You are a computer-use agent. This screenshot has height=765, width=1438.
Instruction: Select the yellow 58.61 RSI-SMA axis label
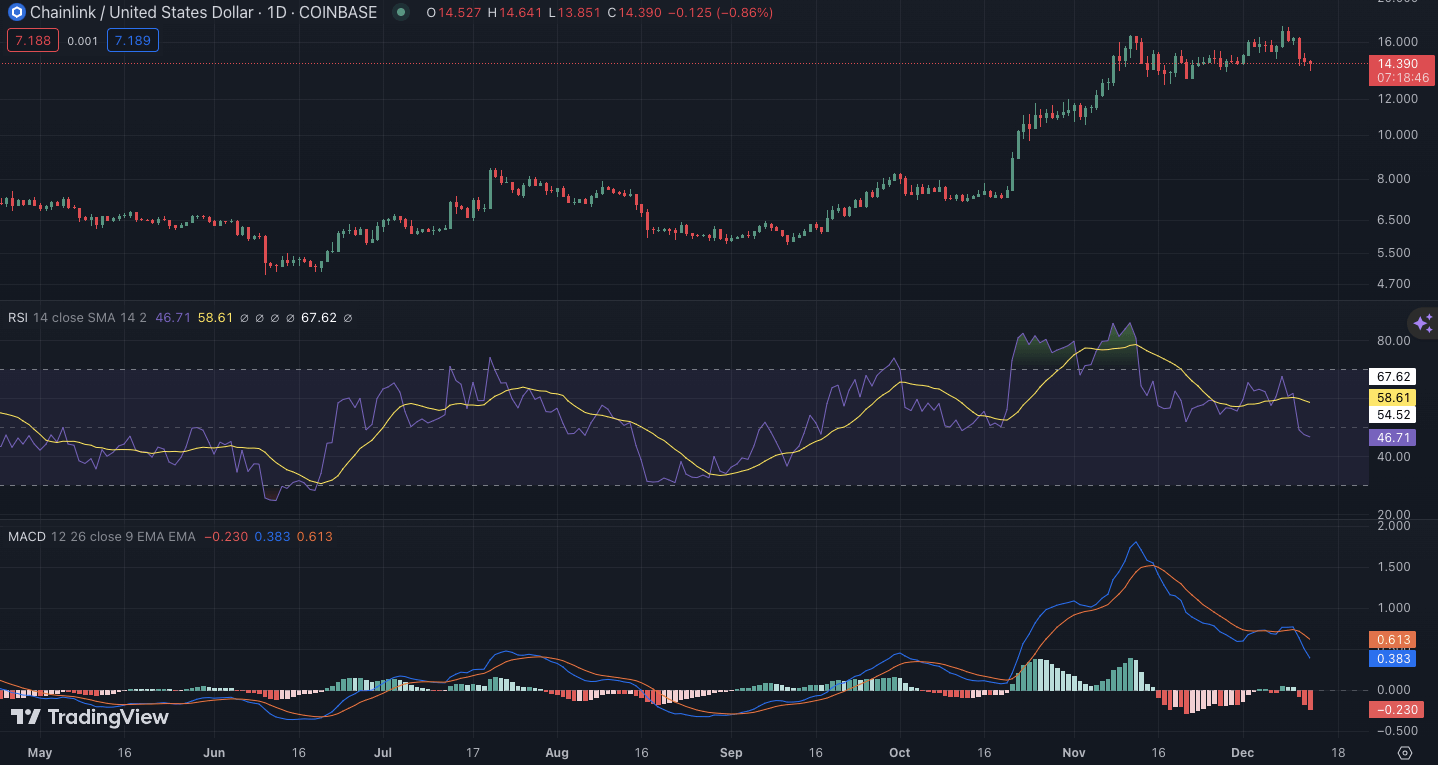1393,397
